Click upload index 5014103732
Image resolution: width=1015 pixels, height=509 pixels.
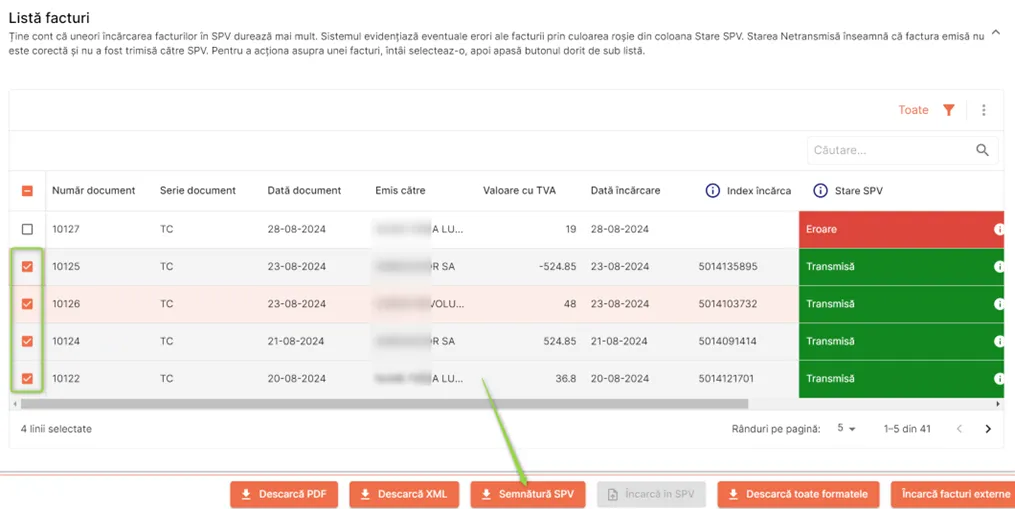tap(728, 304)
